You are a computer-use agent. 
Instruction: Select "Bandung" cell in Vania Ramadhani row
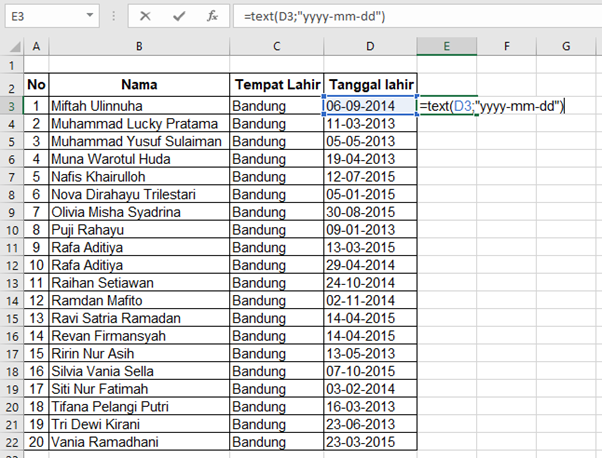pyautogui.click(x=276, y=441)
